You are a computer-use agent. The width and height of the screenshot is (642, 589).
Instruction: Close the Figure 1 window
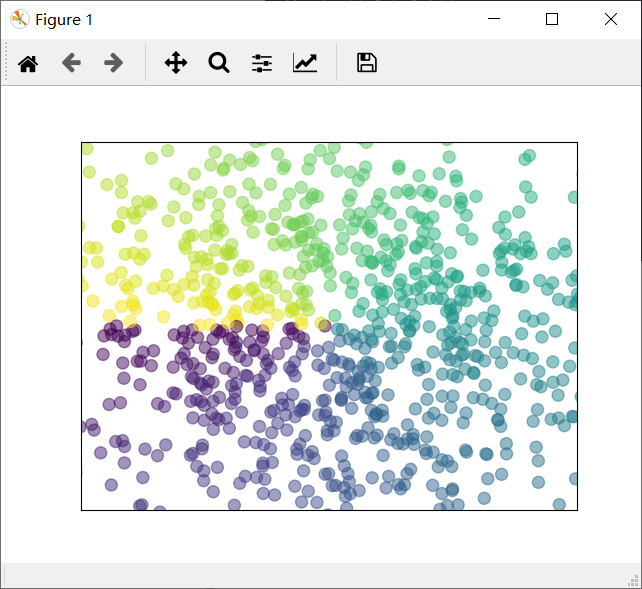[x=611, y=19]
